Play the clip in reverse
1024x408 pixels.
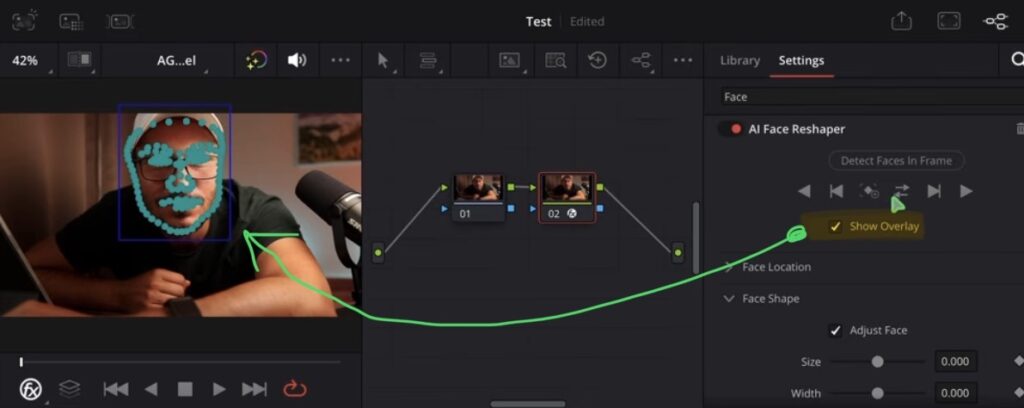click(x=151, y=390)
